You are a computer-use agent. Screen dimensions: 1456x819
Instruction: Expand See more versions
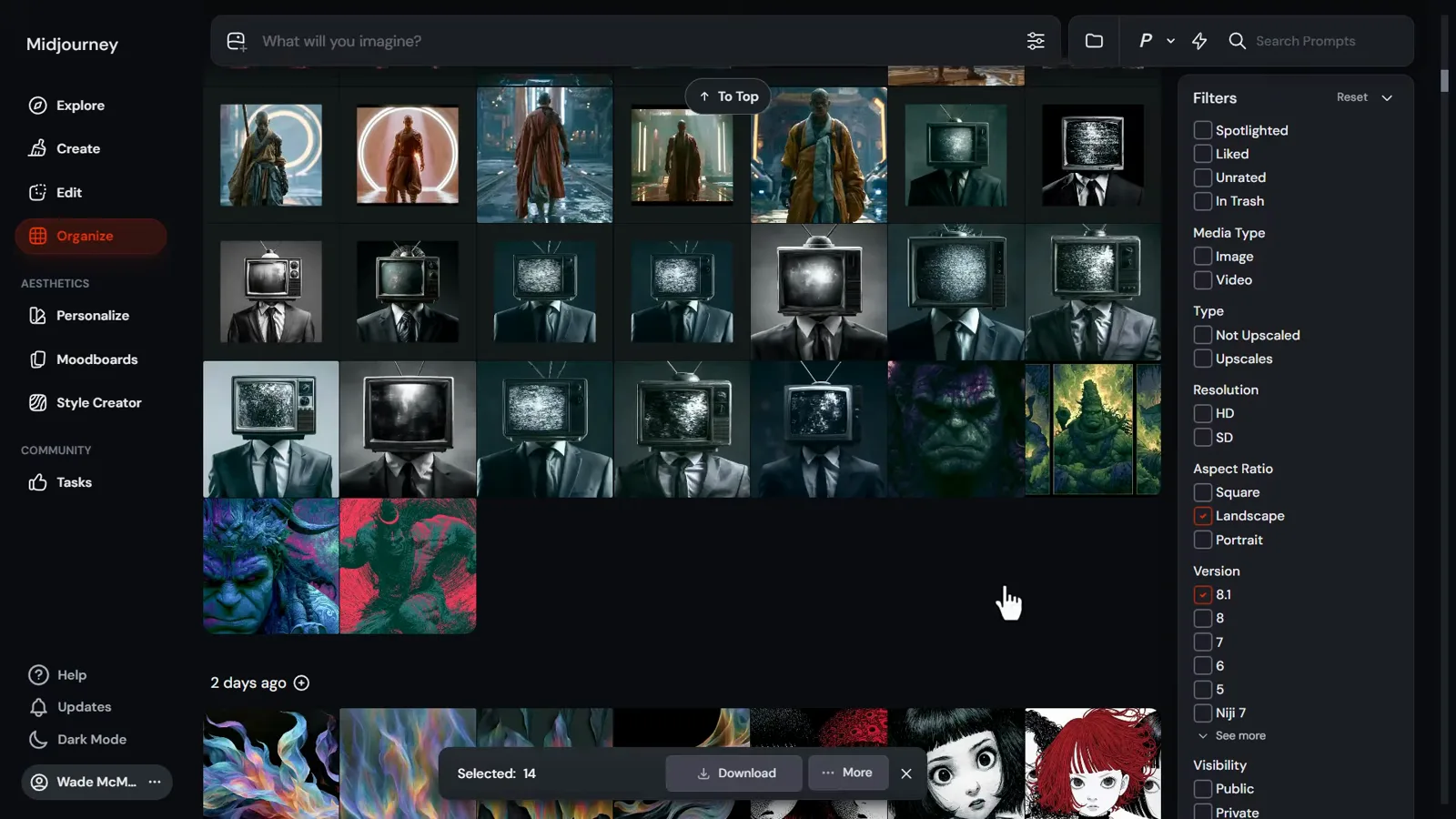[x=1232, y=735]
